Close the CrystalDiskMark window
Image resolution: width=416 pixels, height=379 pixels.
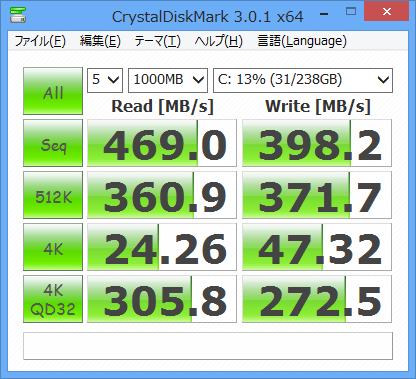[387, 11]
